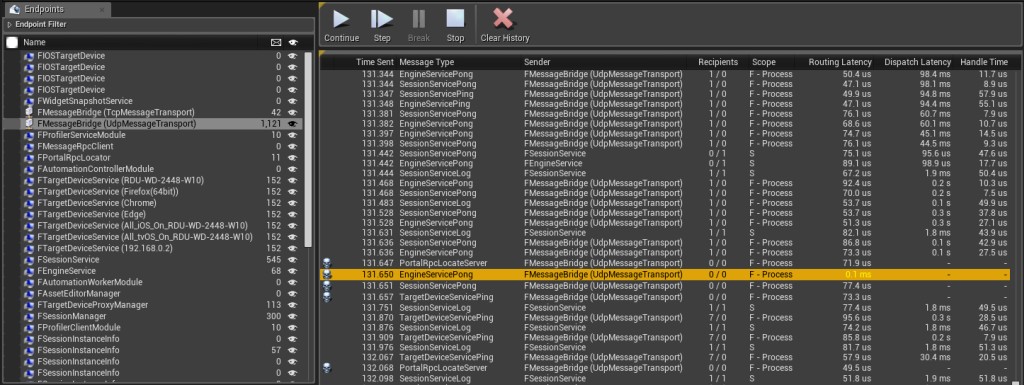Click breakpoint icon on 132.068 PortalRpcLocateServer row
Image resolution: width=1024 pixels, height=385 pixels.
(x=327, y=368)
